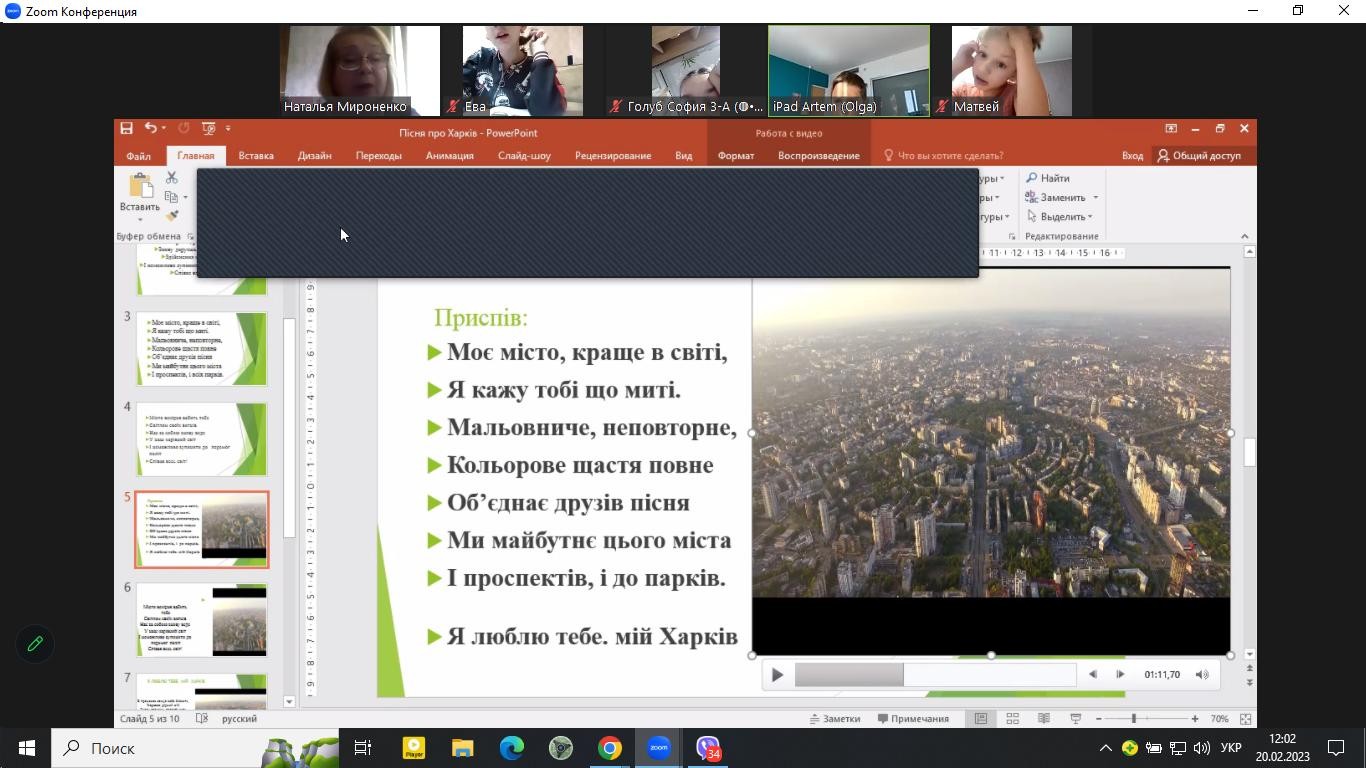Viewport: 1366px width, 768px height.
Task: Click the spell check icon in status bar
Action: coord(202,719)
